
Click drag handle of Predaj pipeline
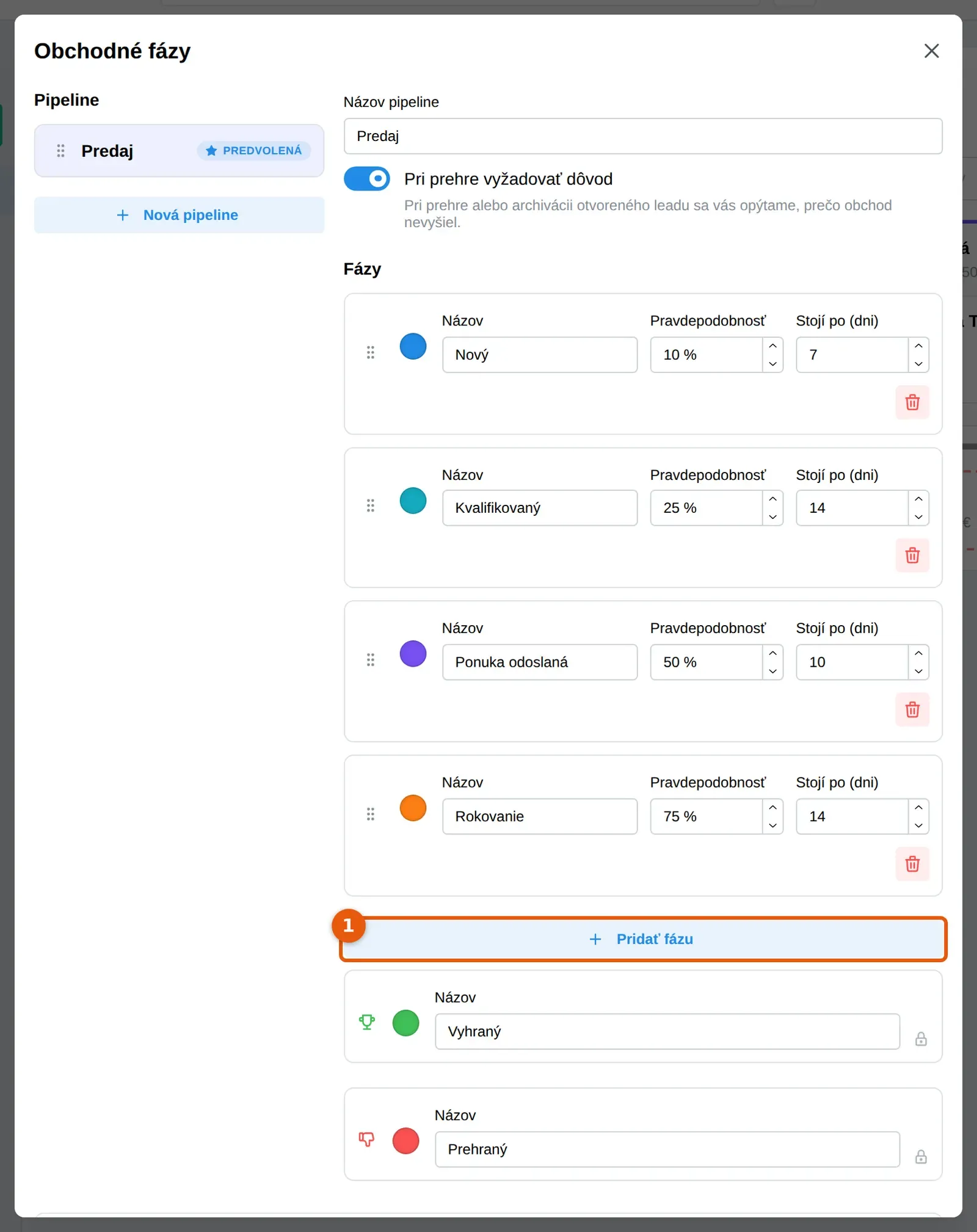pos(60,151)
